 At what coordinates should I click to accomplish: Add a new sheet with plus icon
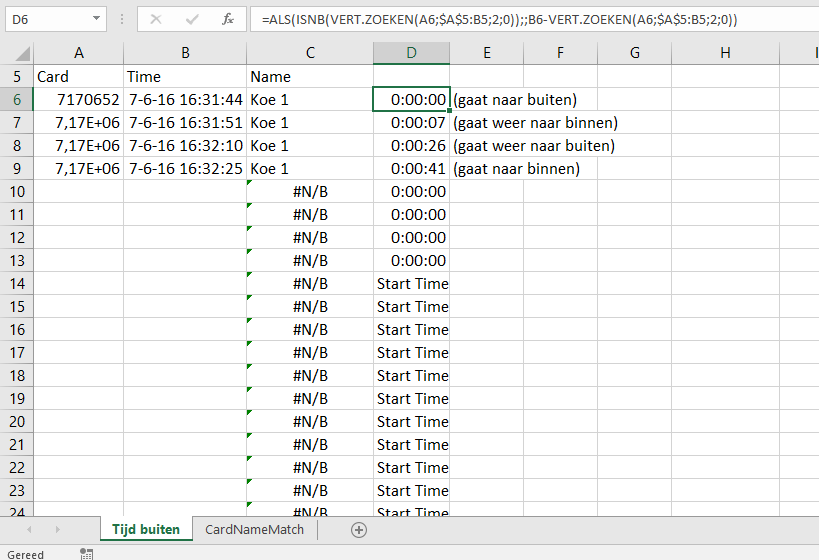(x=359, y=530)
